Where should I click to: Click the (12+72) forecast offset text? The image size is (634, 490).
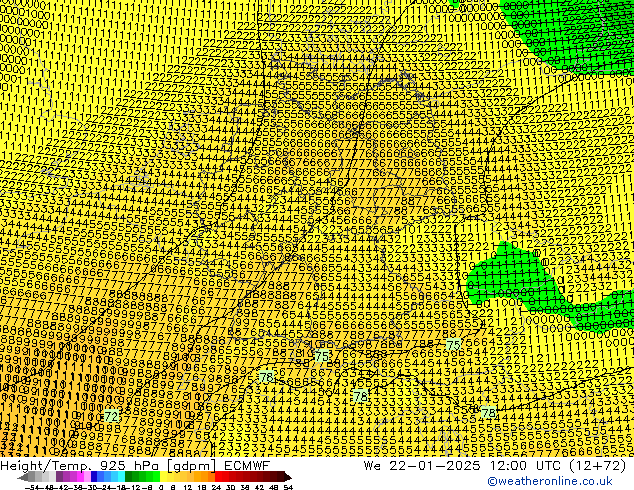click(597, 465)
